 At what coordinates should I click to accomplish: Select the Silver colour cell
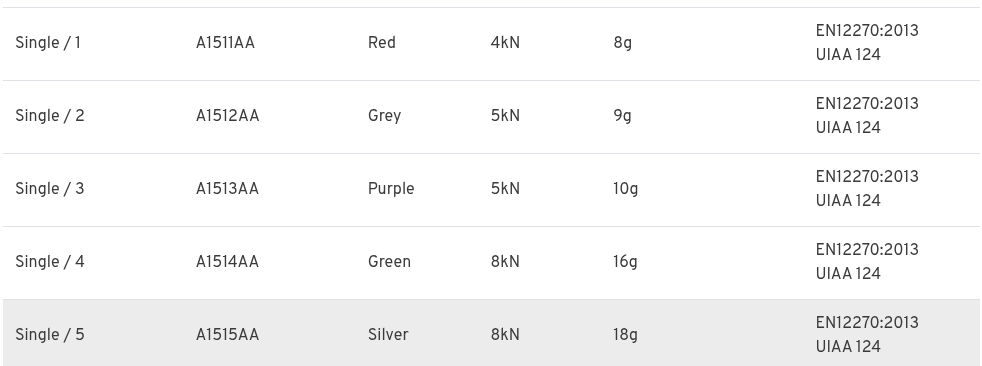388,335
